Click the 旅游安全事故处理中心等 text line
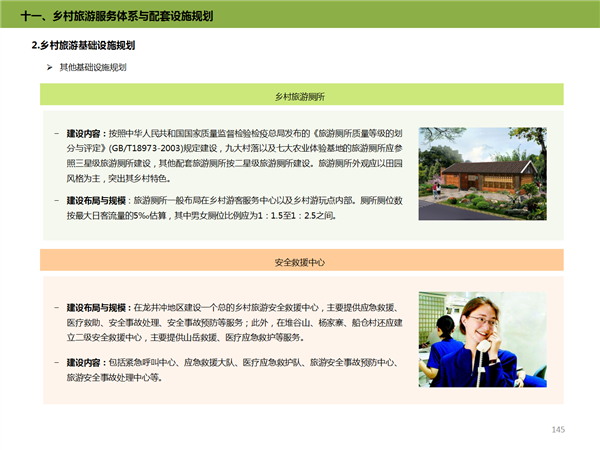 [115, 379]
